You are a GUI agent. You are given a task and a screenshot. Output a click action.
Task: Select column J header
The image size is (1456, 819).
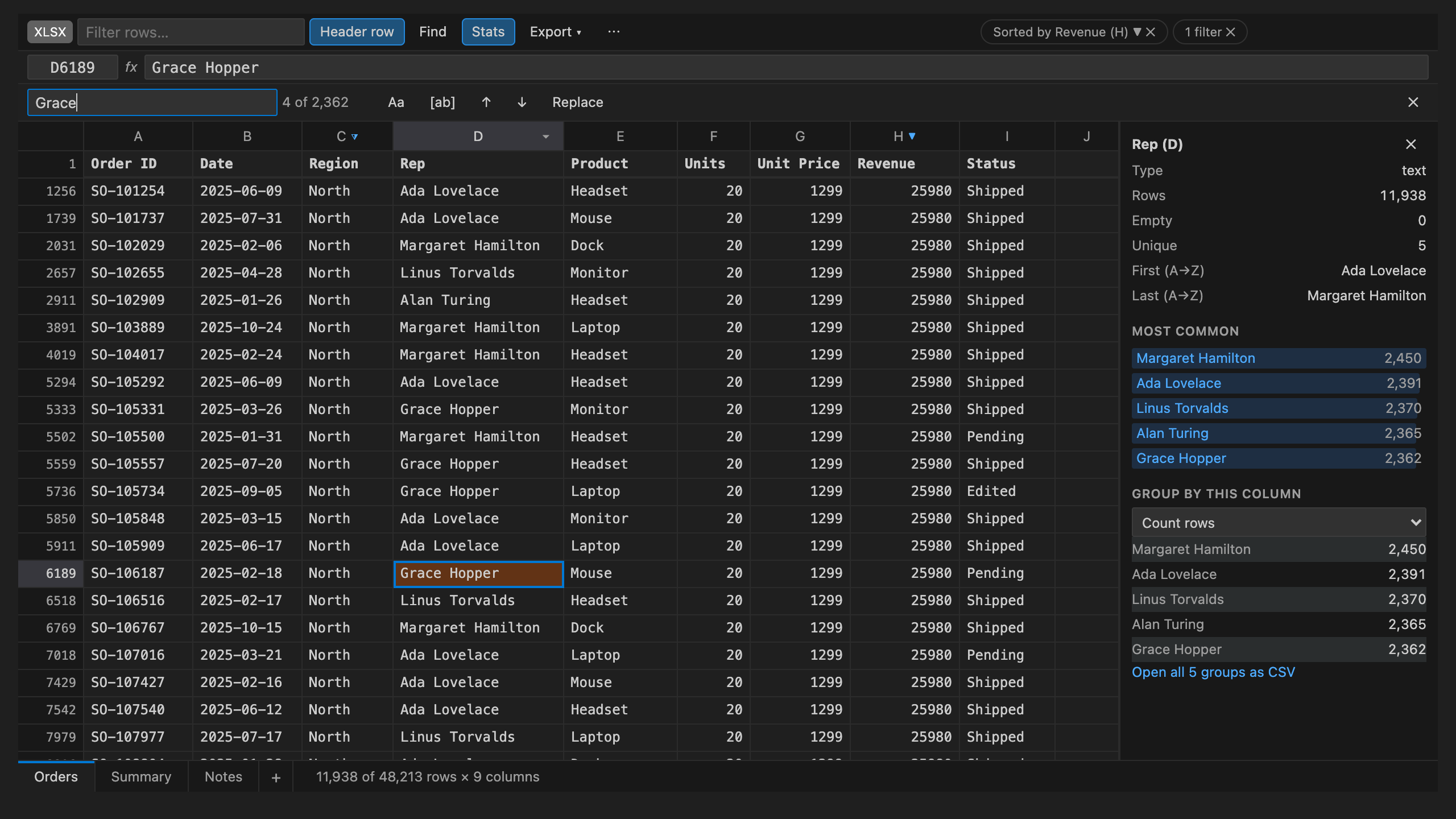(x=1087, y=136)
